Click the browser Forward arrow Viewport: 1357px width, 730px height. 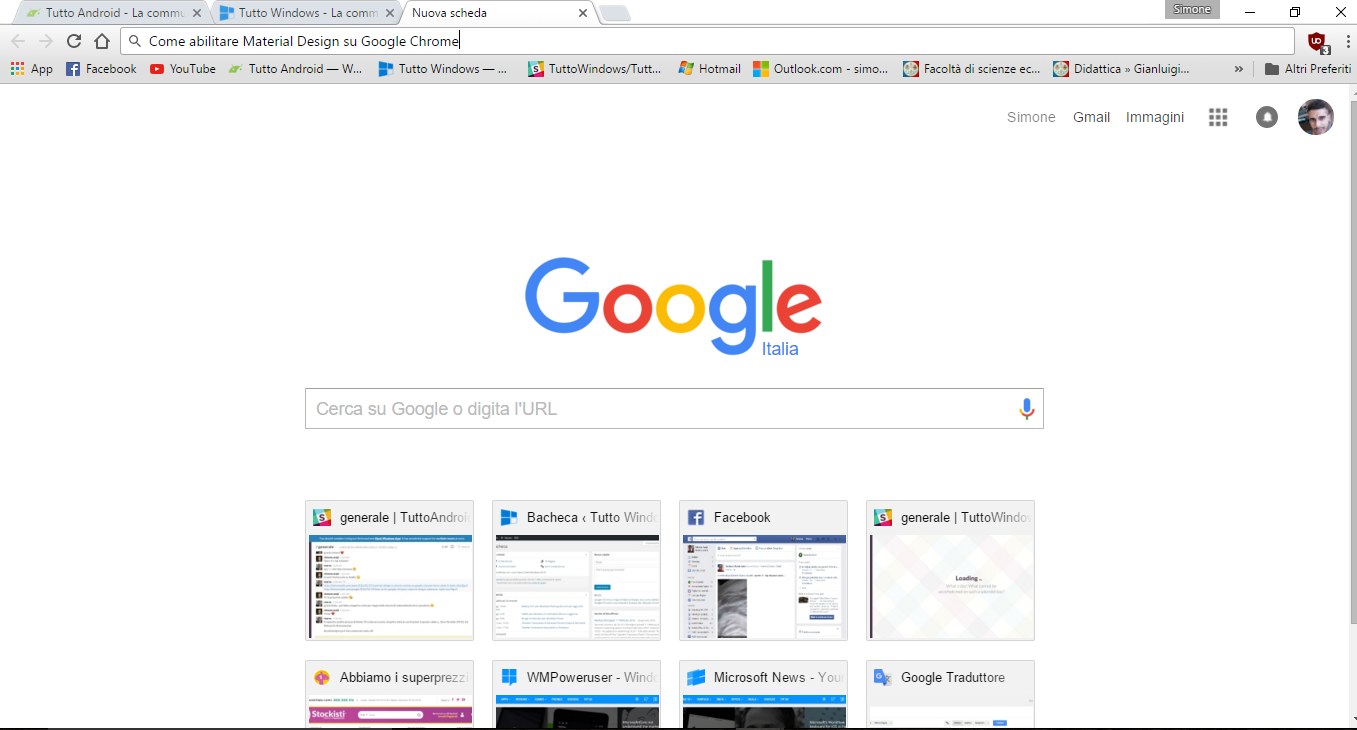[45, 41]
